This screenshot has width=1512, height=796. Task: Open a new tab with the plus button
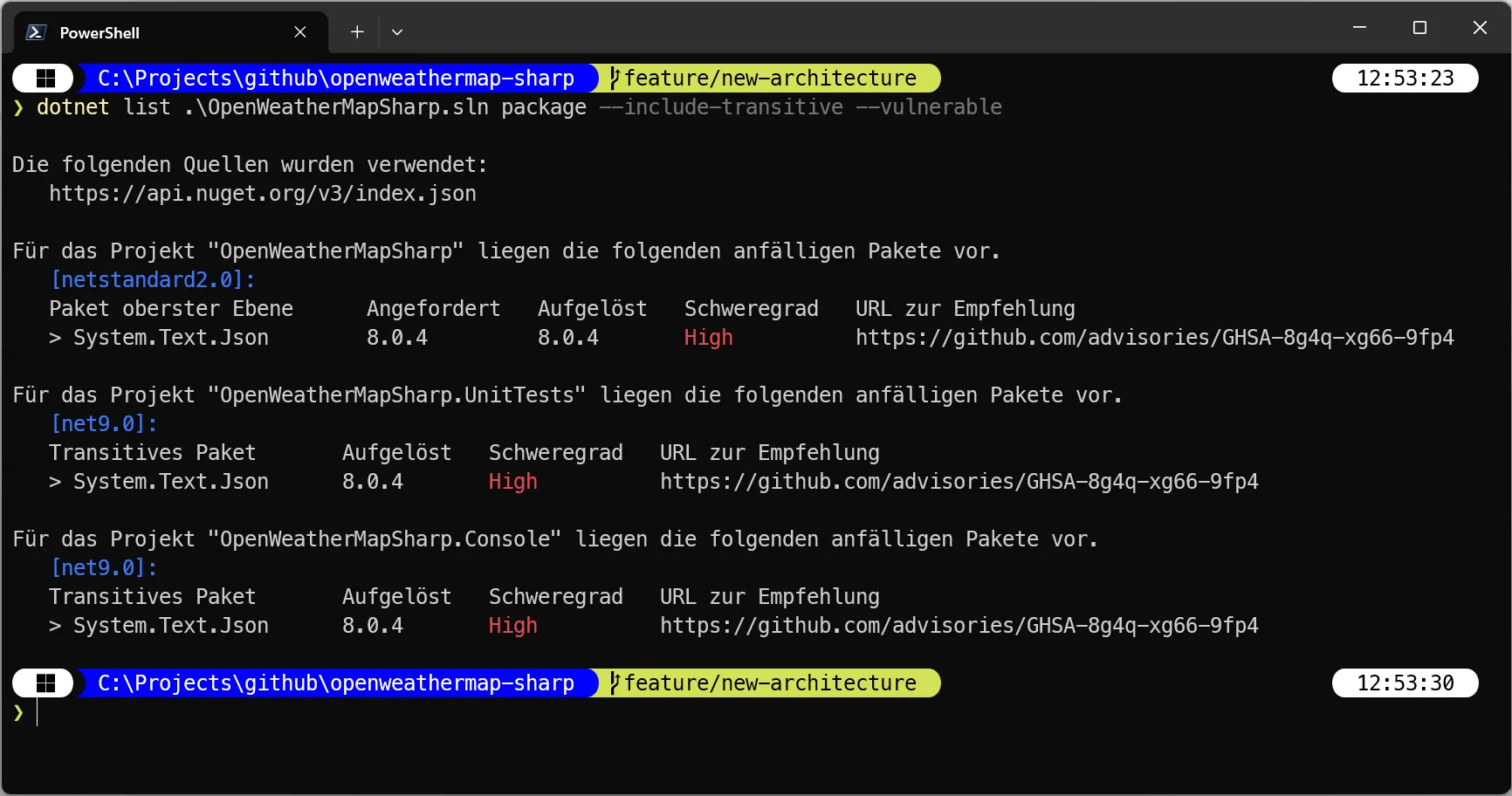[x=357, y=32]
